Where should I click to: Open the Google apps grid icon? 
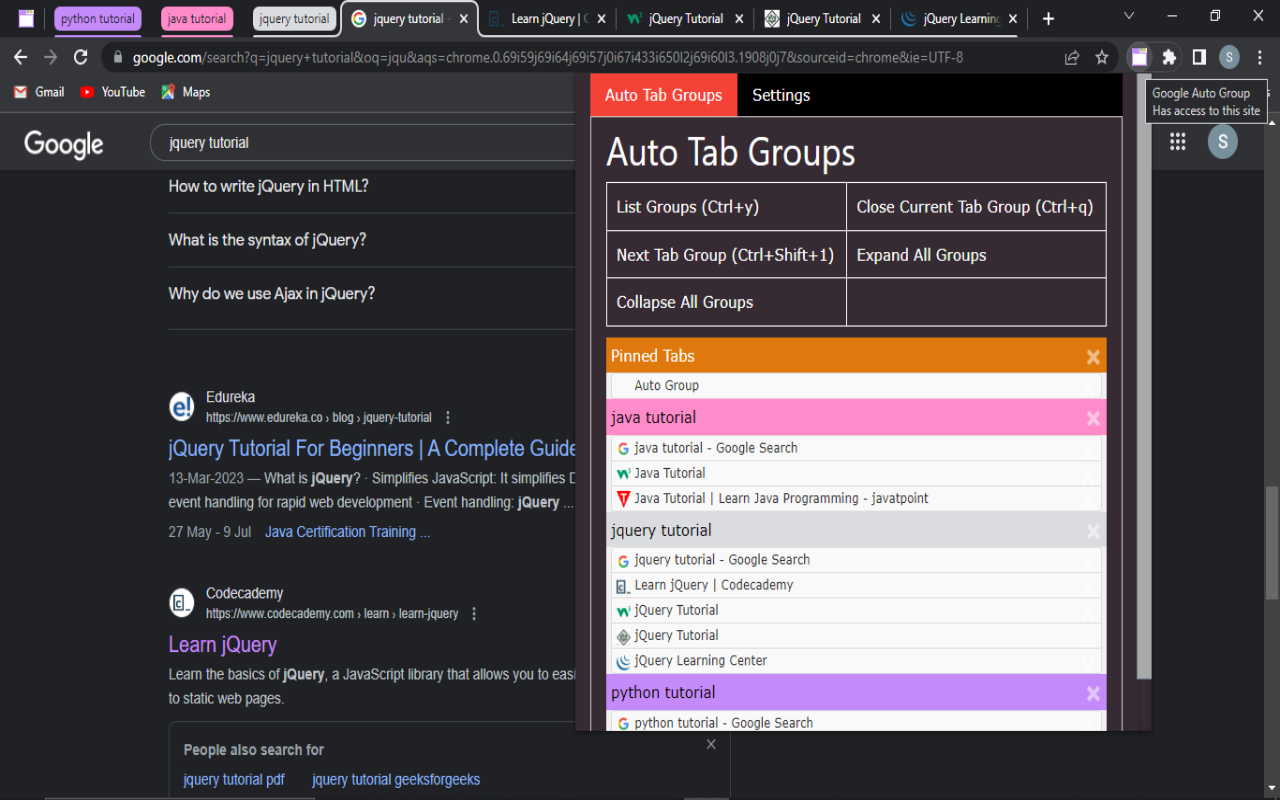pyautogui.click(x=1178, y=141)
